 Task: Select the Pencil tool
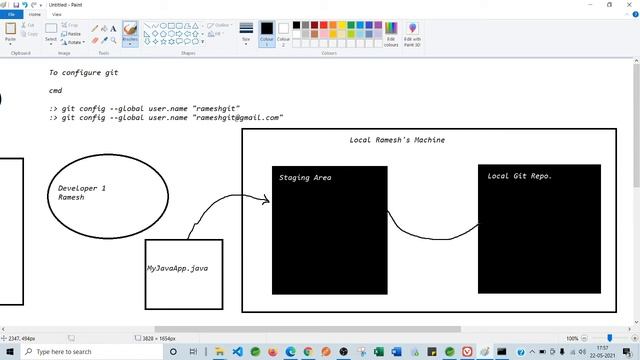pos(95,29)
